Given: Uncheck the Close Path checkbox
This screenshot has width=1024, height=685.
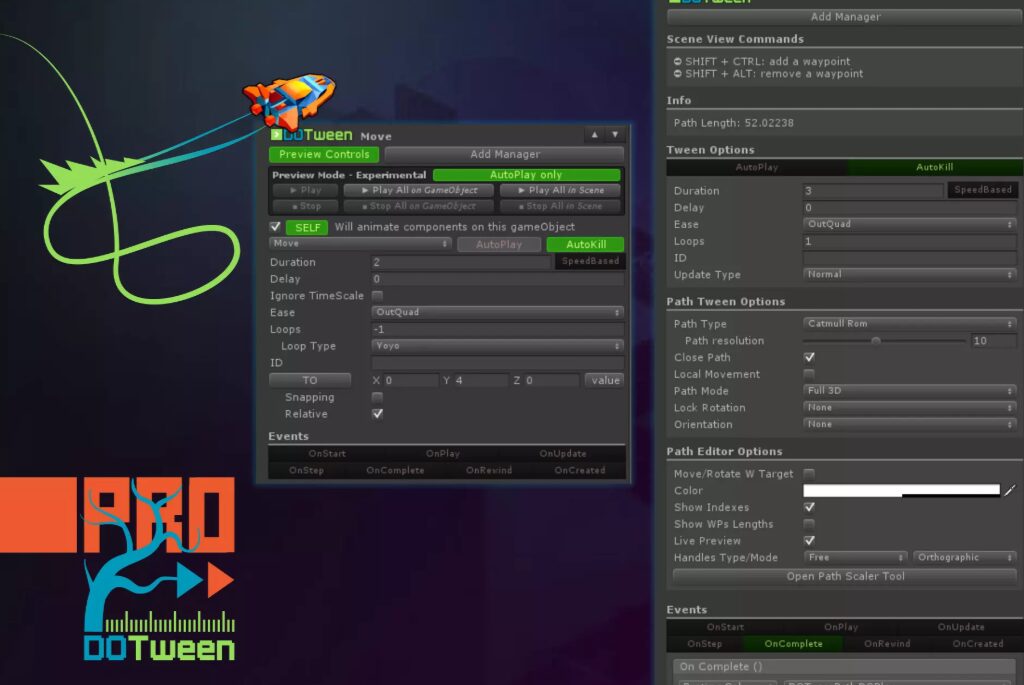Looking at the screenshot, I should (x=809, y=357).
